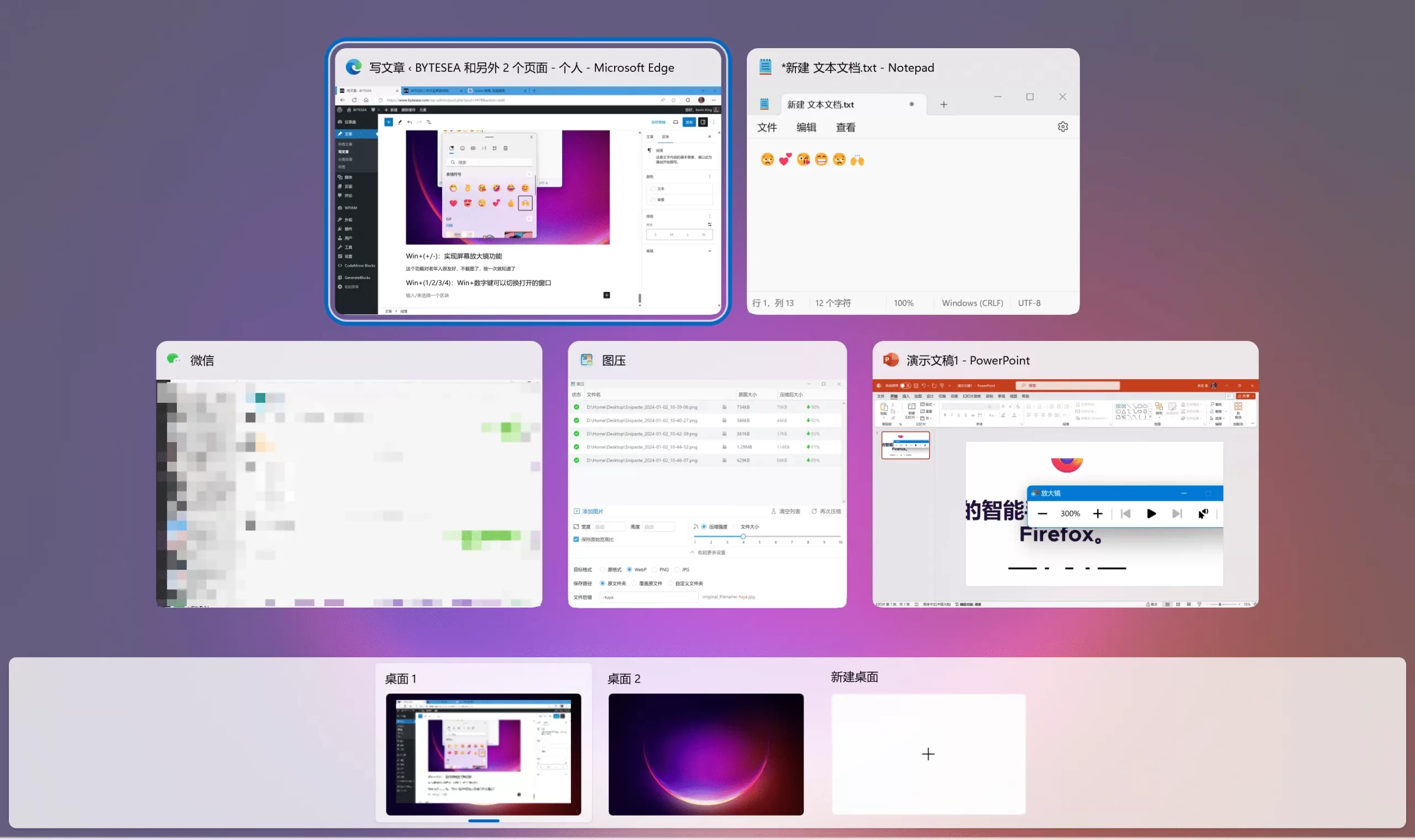Click the Notepad new tab plus icon
Viewport: 1415px width, 840px height.
click(x=944, y=104)
